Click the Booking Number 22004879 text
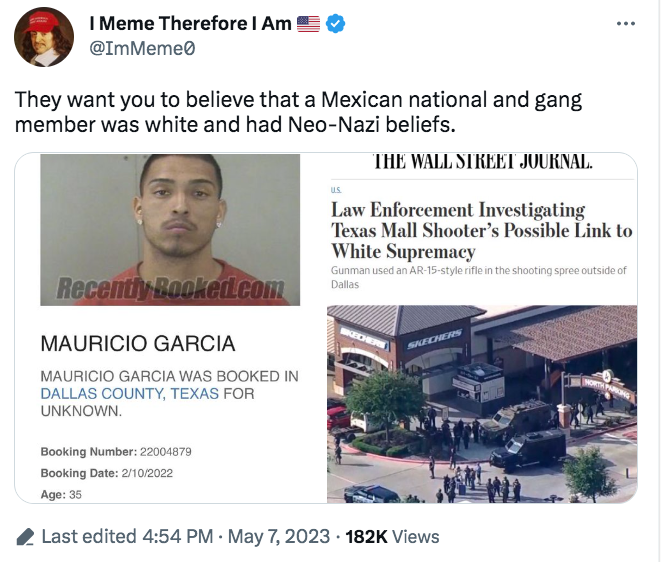 [116, 452]
